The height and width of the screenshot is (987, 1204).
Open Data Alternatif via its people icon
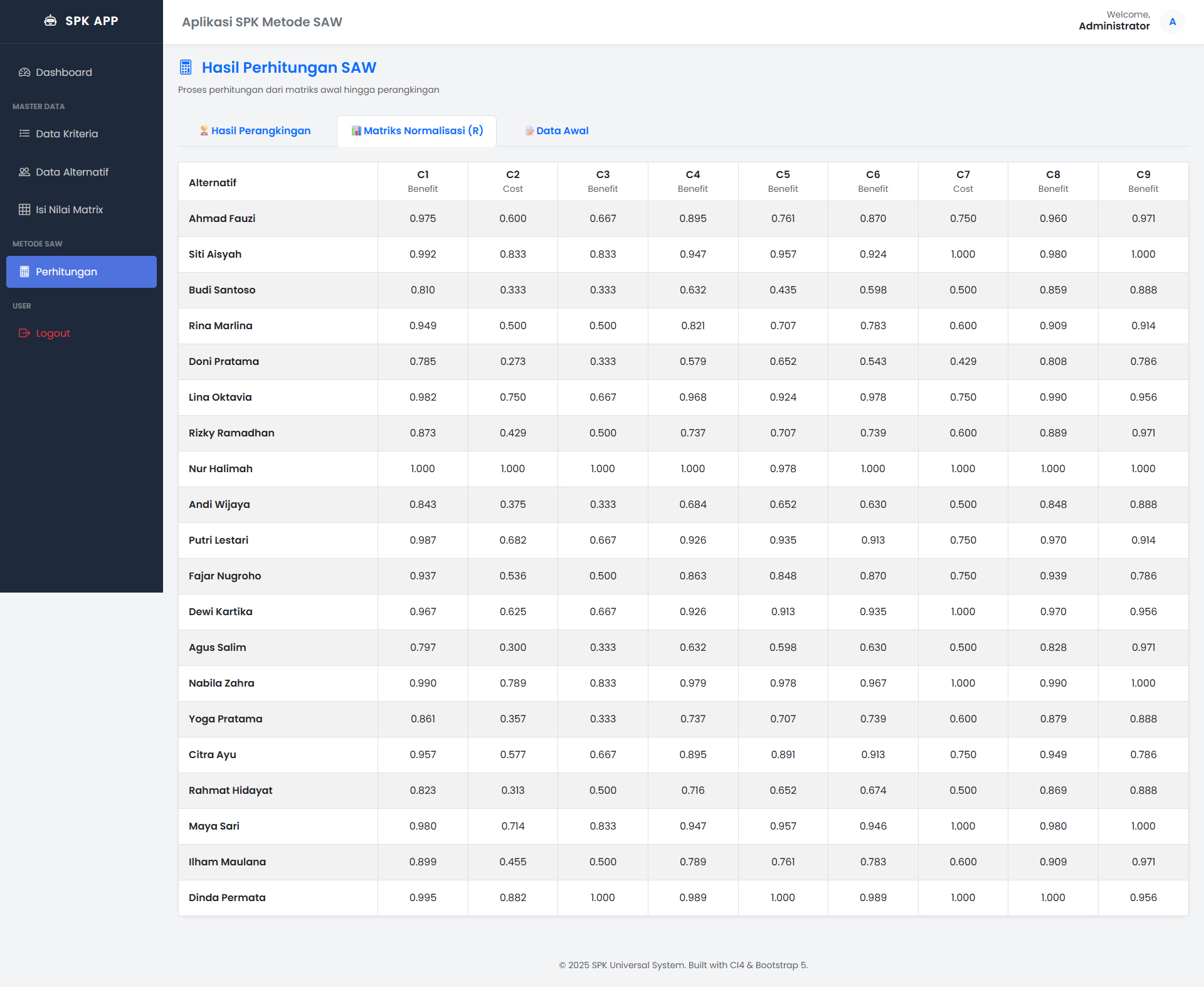24,172
